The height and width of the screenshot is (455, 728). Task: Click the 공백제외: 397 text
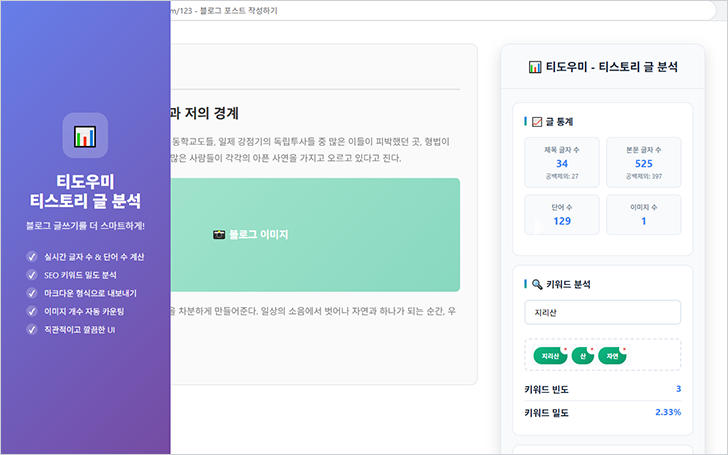pyautogui.click(x=644, y=176)
